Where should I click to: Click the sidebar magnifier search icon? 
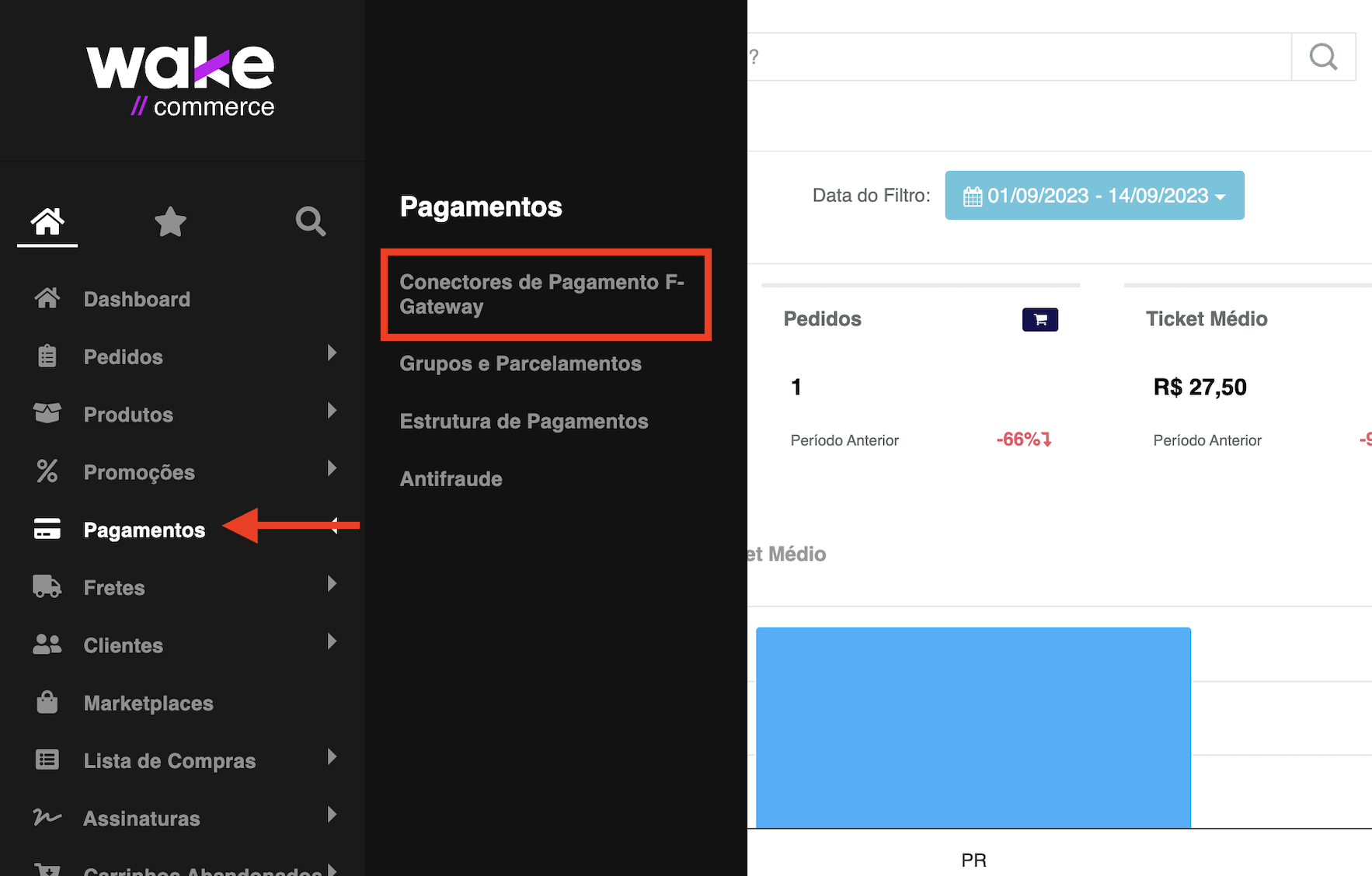(310, 222)
